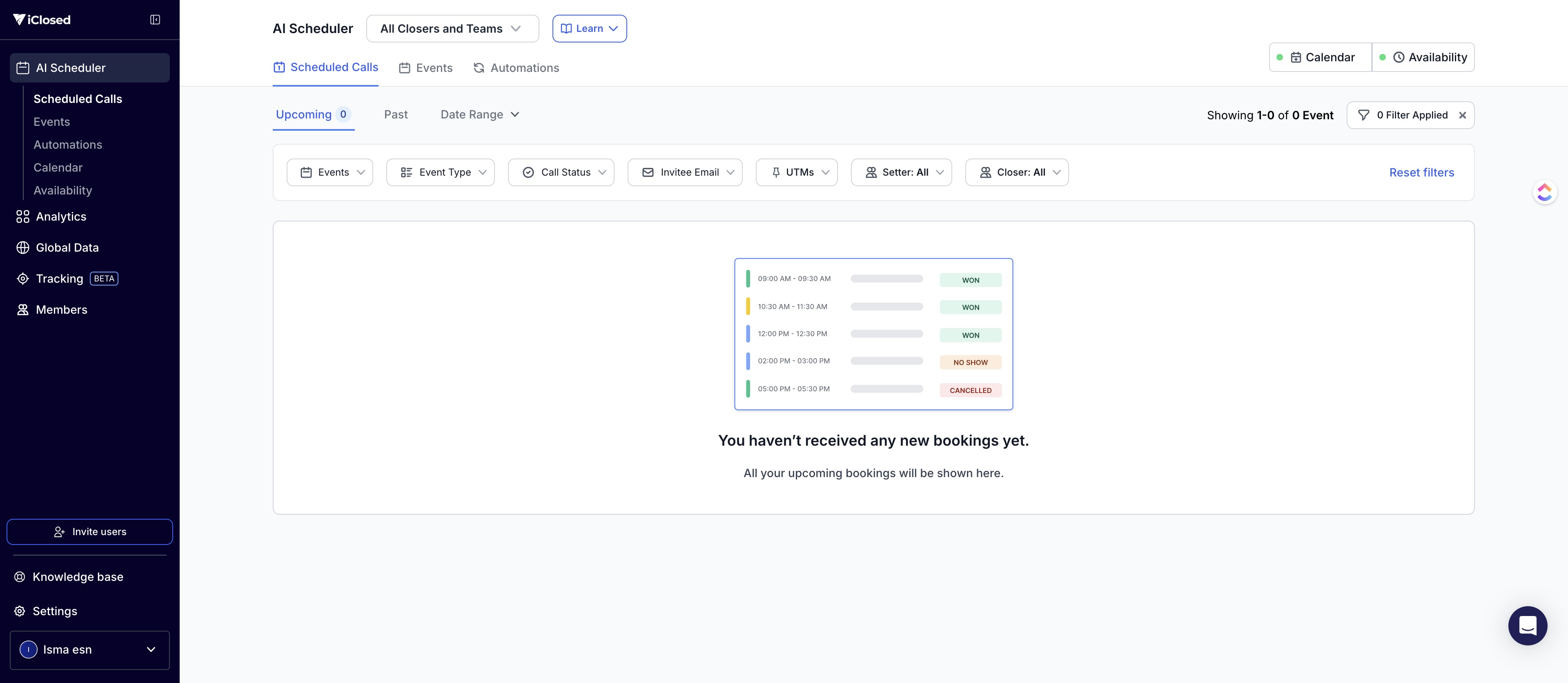Viewport: 1568px width, 683px height.
Task: Open Members page
Action: click(61, 310)
